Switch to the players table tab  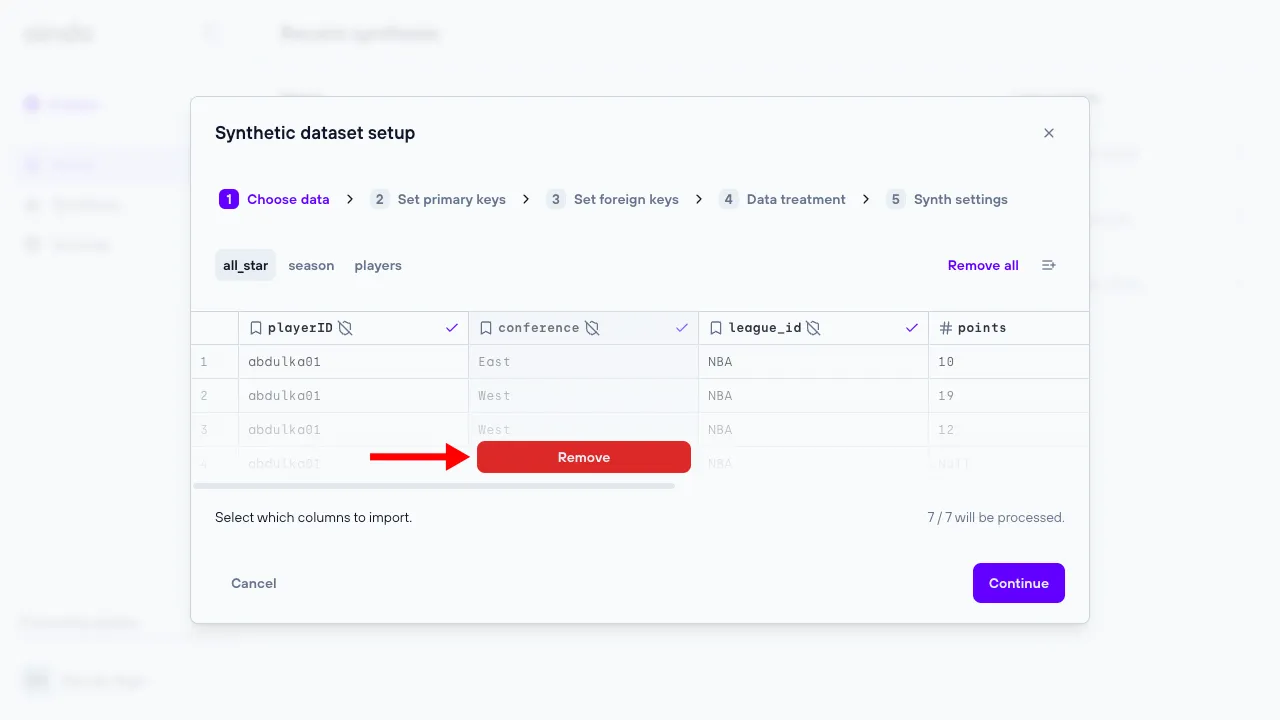click(378, 265)
